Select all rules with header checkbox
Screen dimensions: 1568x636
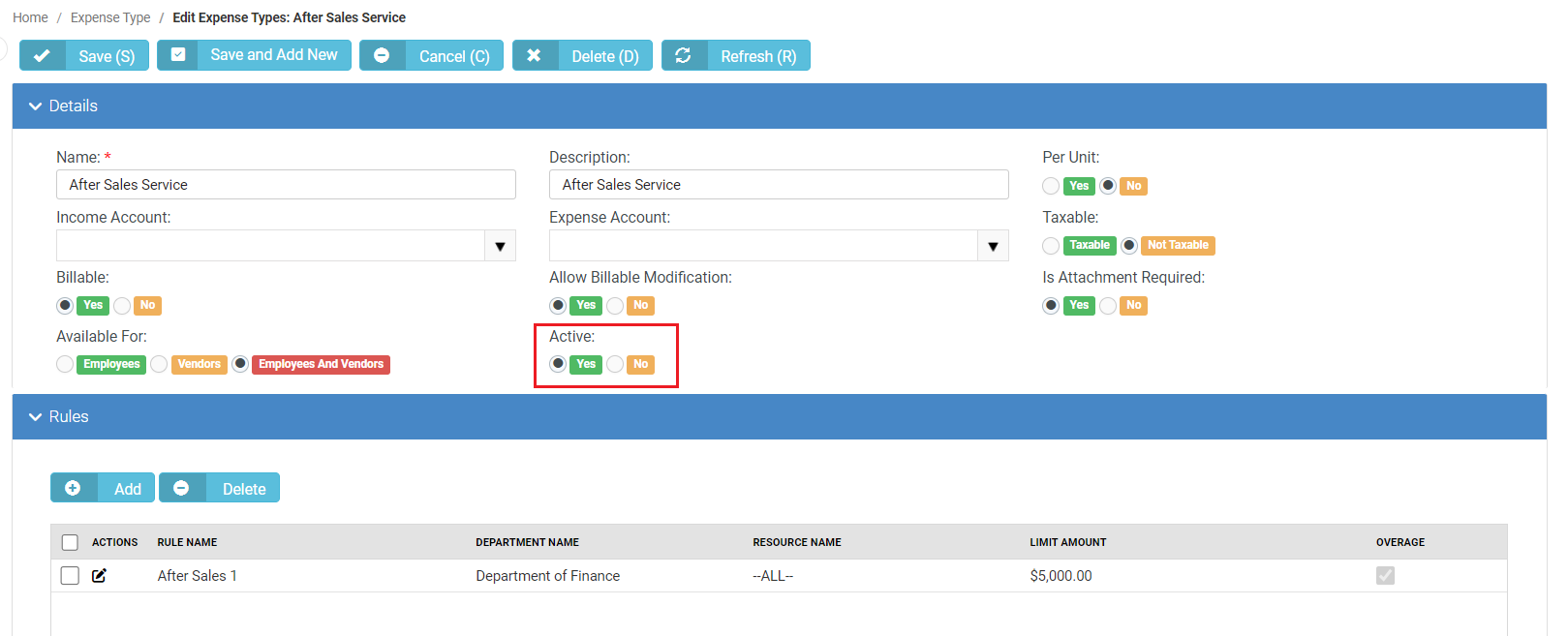pyautogui.click(x=70, y=542)
